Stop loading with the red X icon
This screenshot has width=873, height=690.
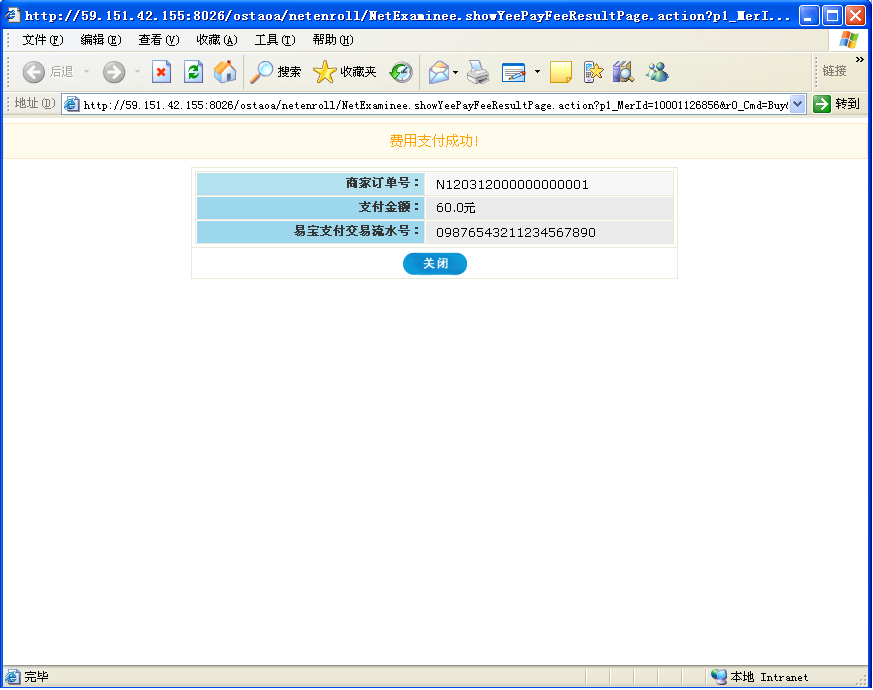(x=161, y=72)
